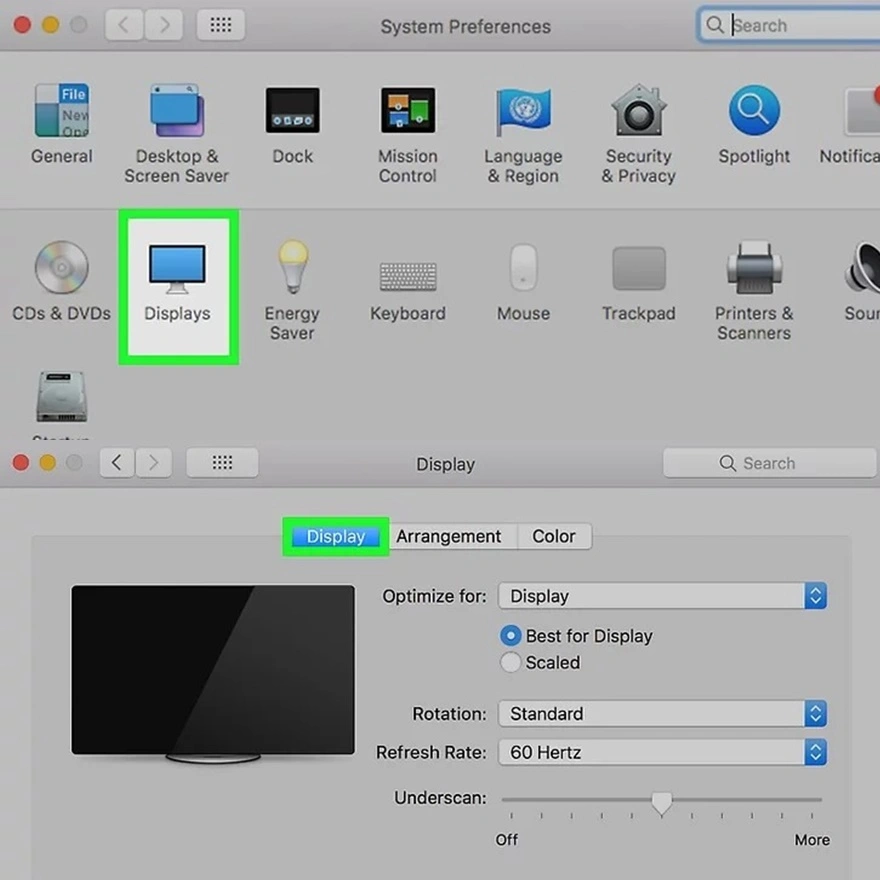Switch to the Color tab
880x880 pixels.
coord(554,536)
